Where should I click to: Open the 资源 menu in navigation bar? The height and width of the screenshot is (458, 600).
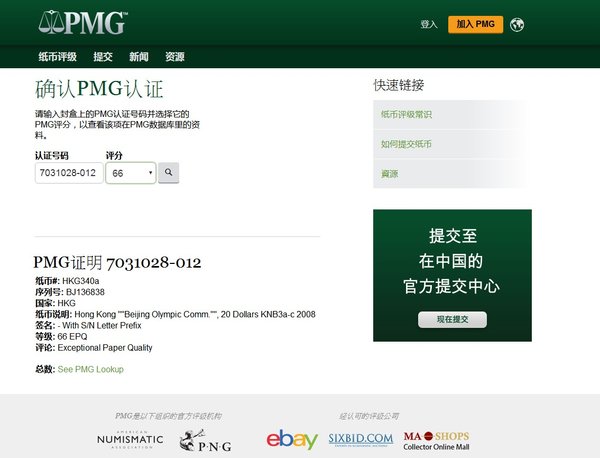[x=175, y=57]
